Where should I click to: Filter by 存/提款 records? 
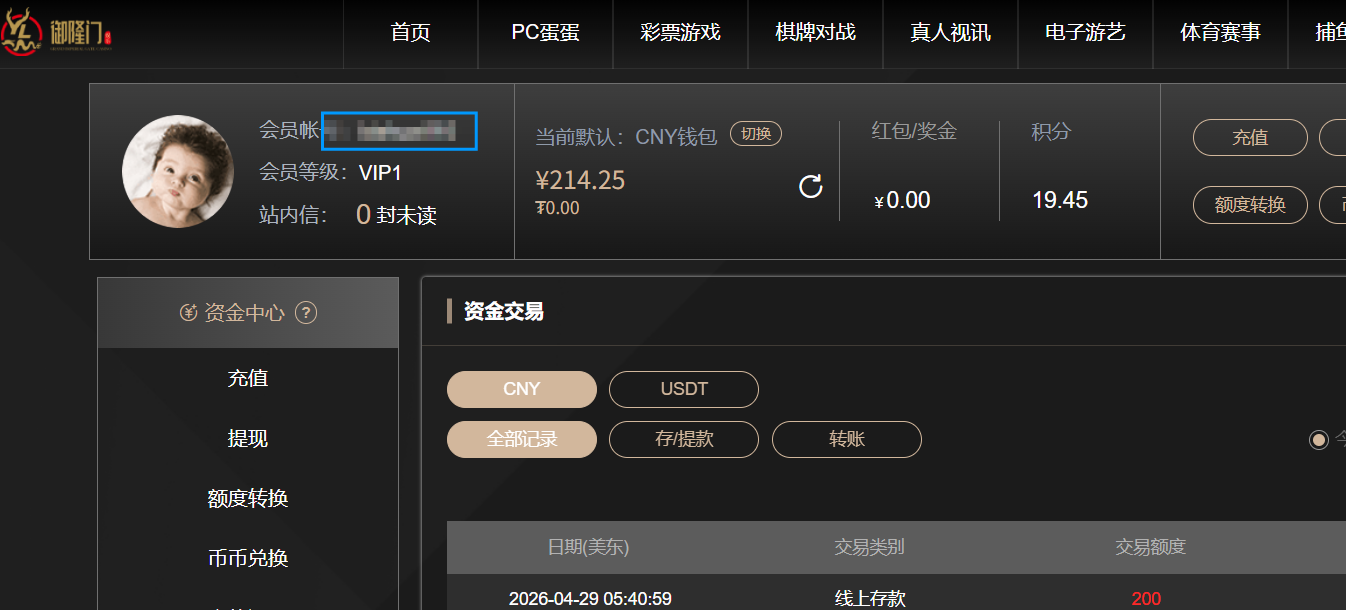[x=684, y=439]
